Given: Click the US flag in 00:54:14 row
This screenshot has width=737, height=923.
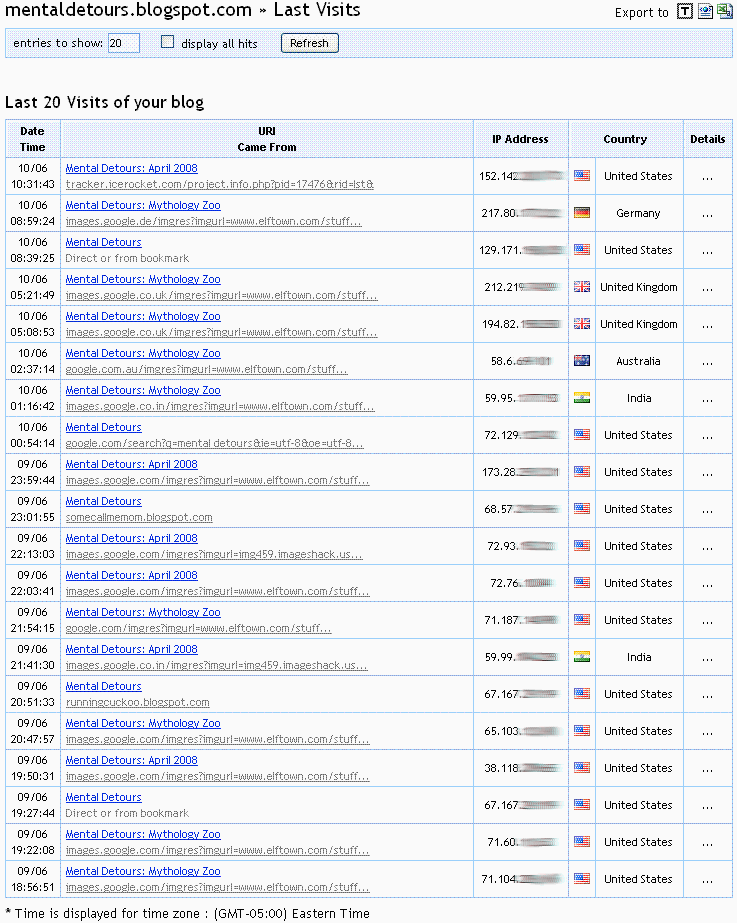Looking at the screenshot, I should point(582,435).
